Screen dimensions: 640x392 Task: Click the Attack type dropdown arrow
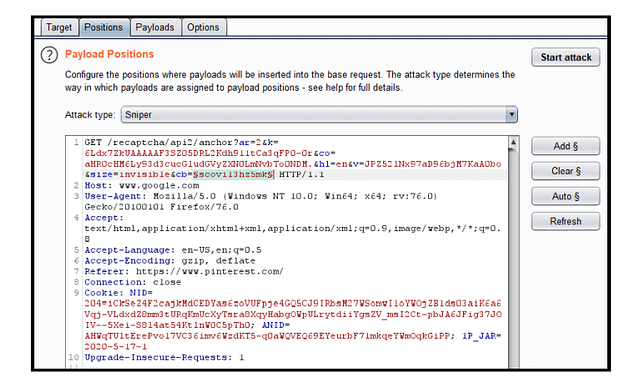(511, 115)
